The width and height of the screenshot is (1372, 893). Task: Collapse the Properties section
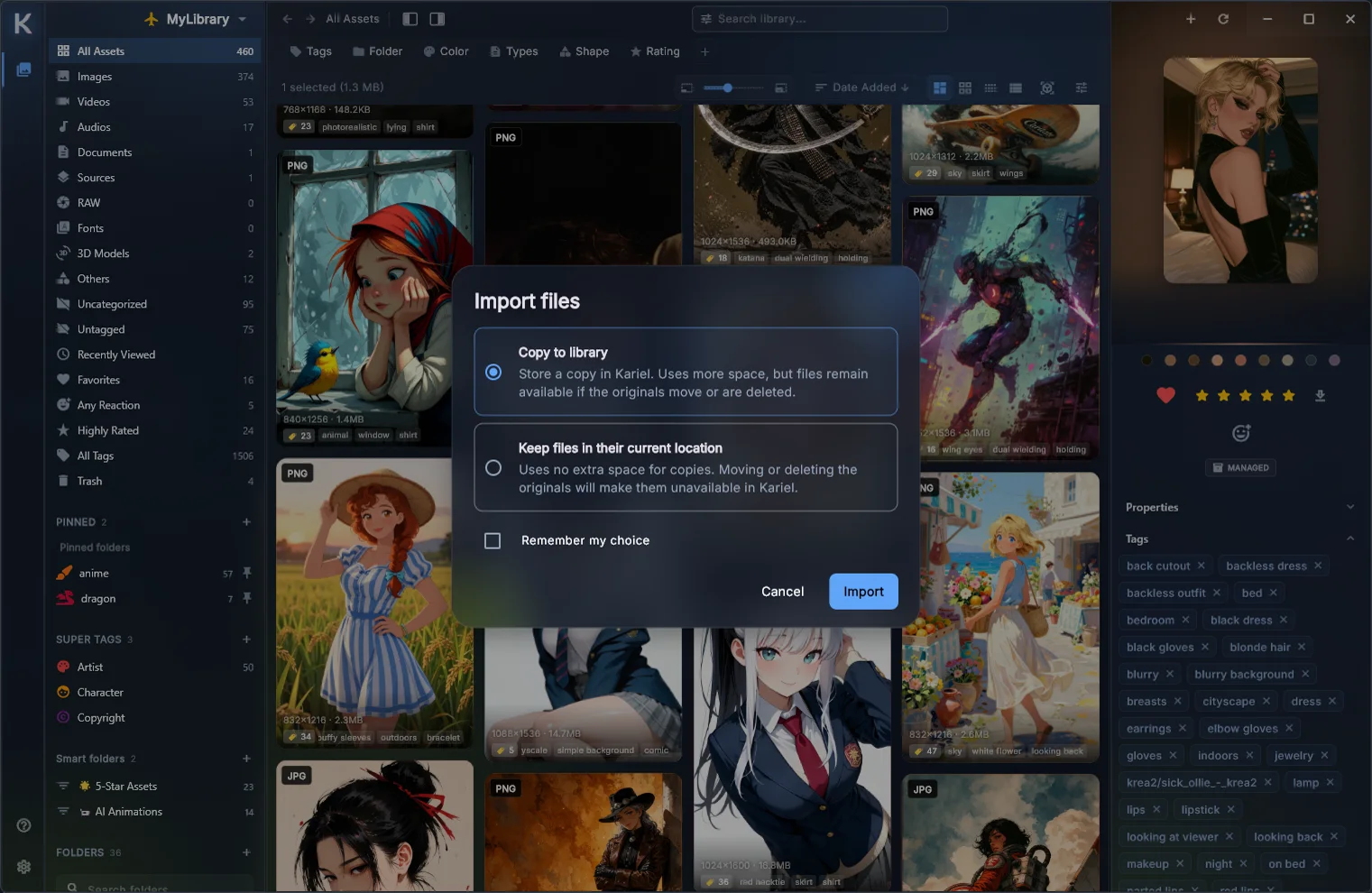(1350, 507)
